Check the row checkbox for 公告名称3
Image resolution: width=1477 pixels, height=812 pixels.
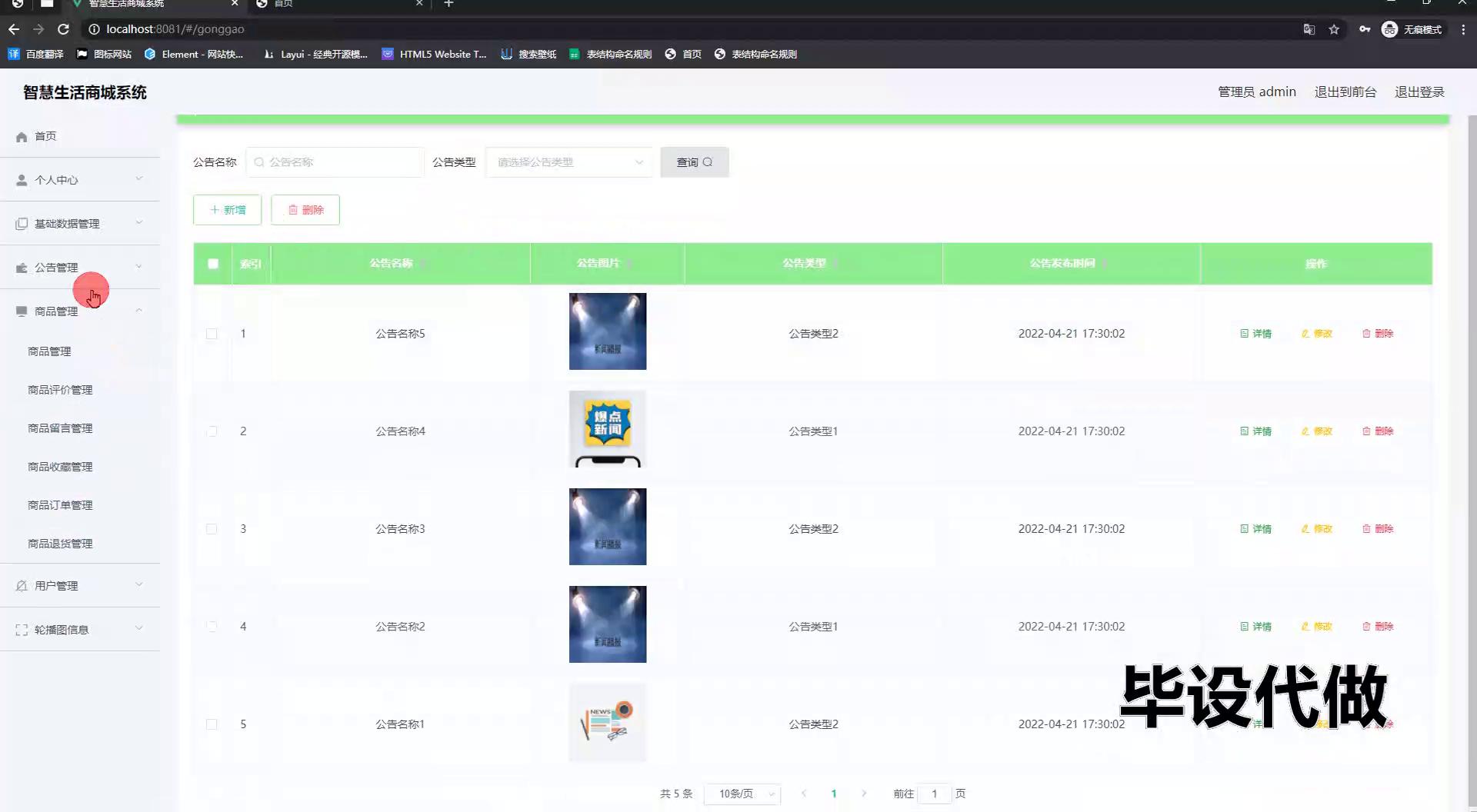coord(212,529)
